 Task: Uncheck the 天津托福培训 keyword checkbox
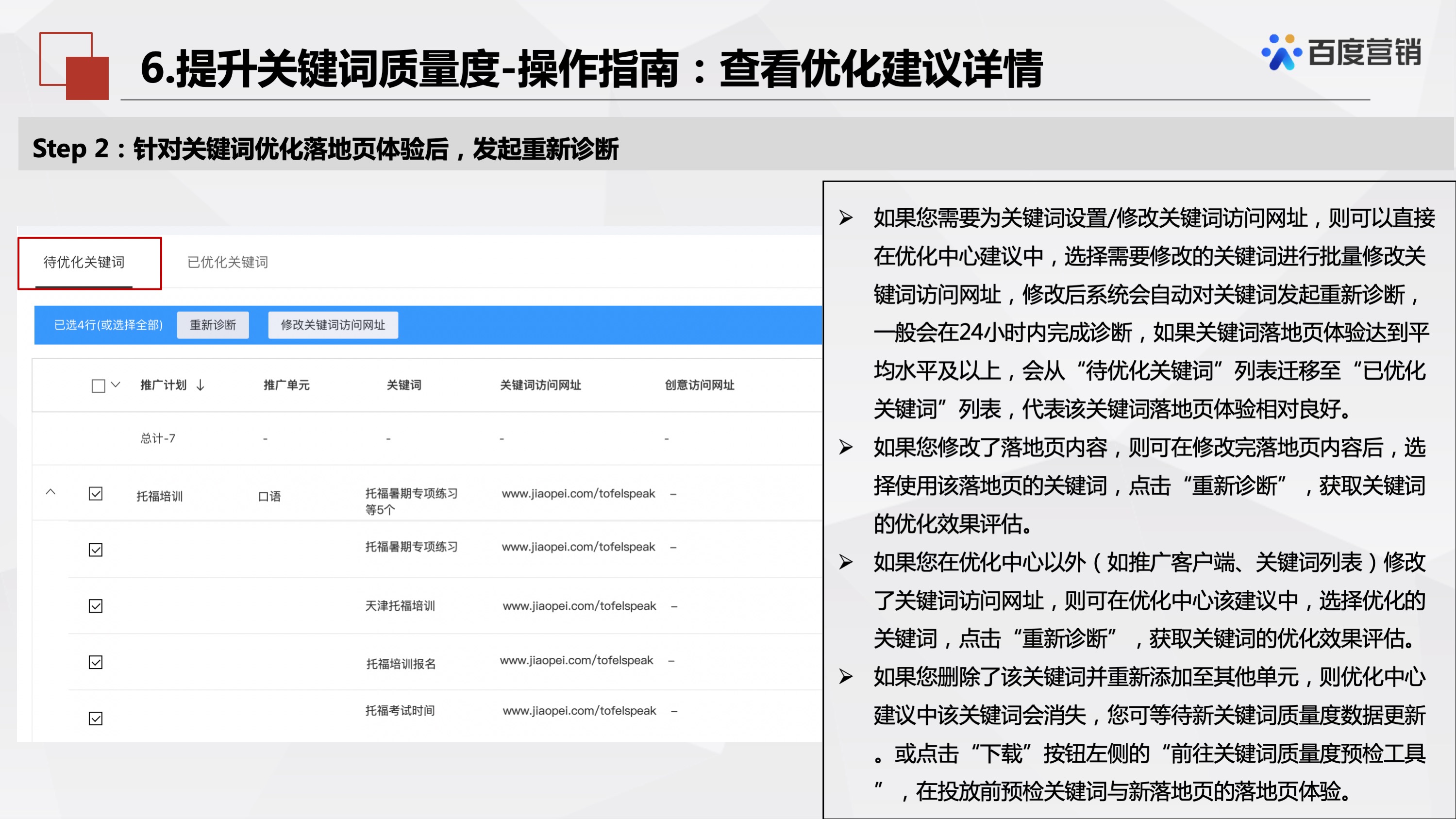tap(95, 605)
